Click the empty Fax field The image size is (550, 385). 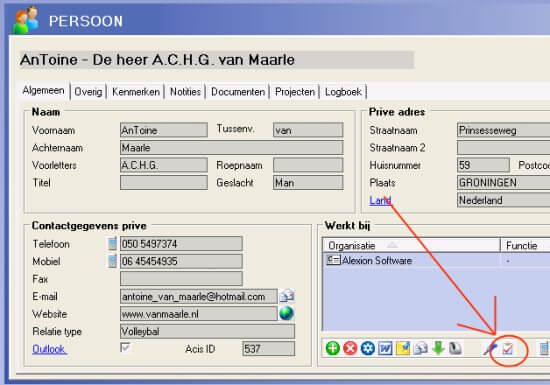pos(181,279)
